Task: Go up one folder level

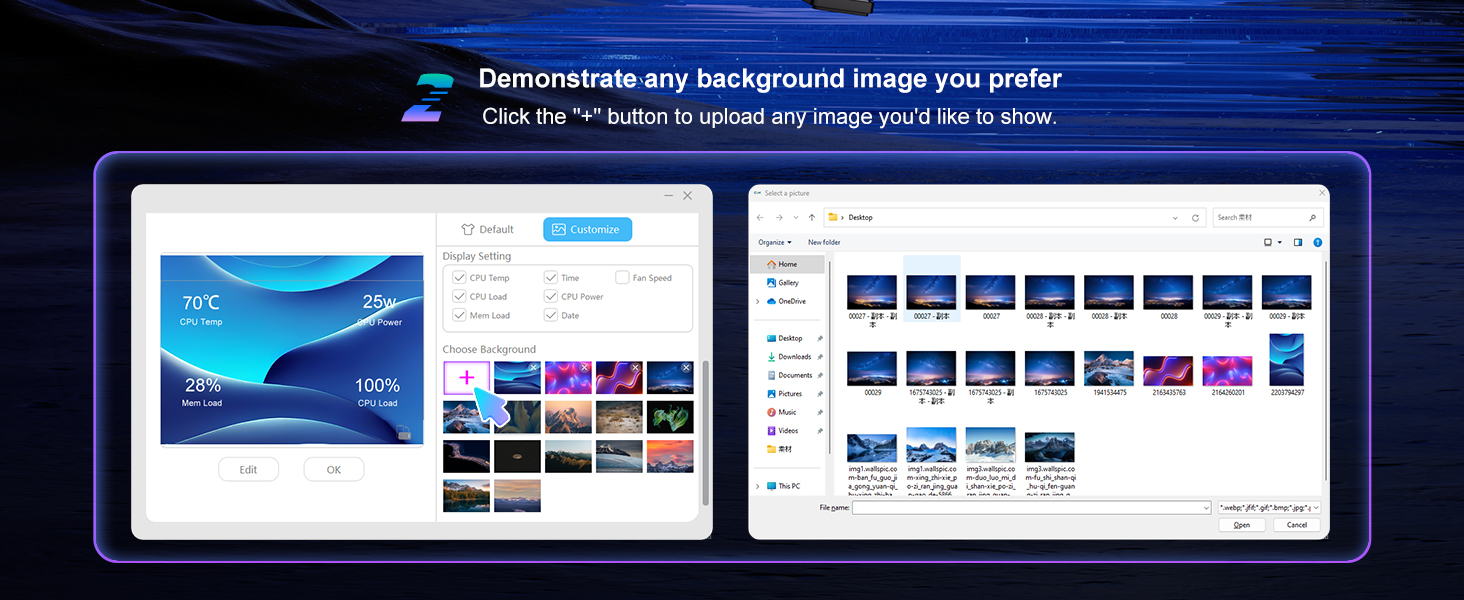Action: click(811, 217)
